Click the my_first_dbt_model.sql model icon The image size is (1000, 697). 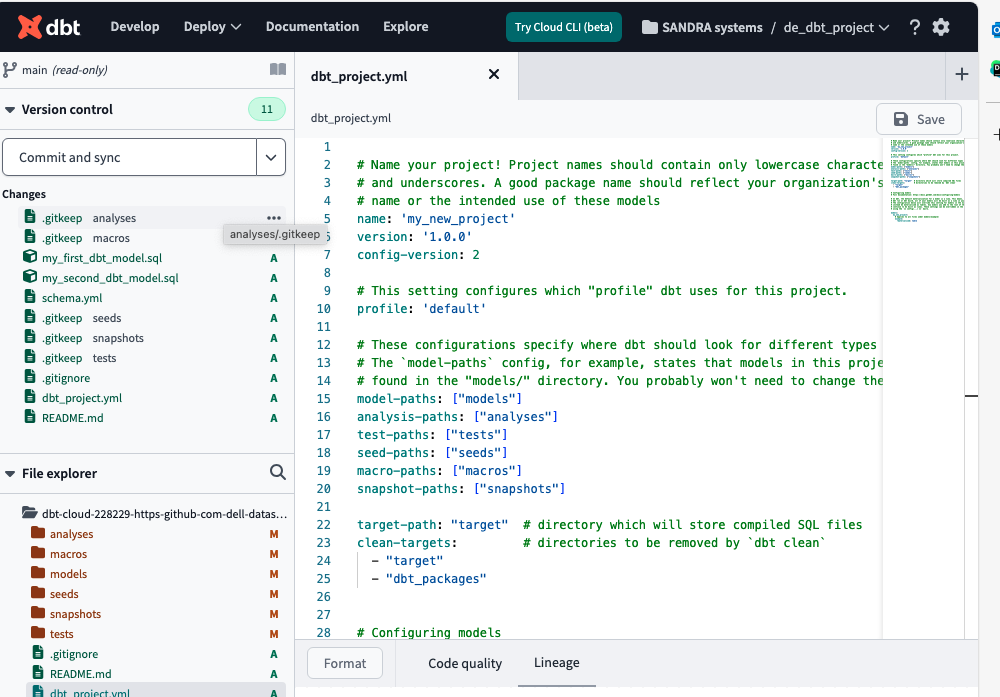(x=30, y=256)
